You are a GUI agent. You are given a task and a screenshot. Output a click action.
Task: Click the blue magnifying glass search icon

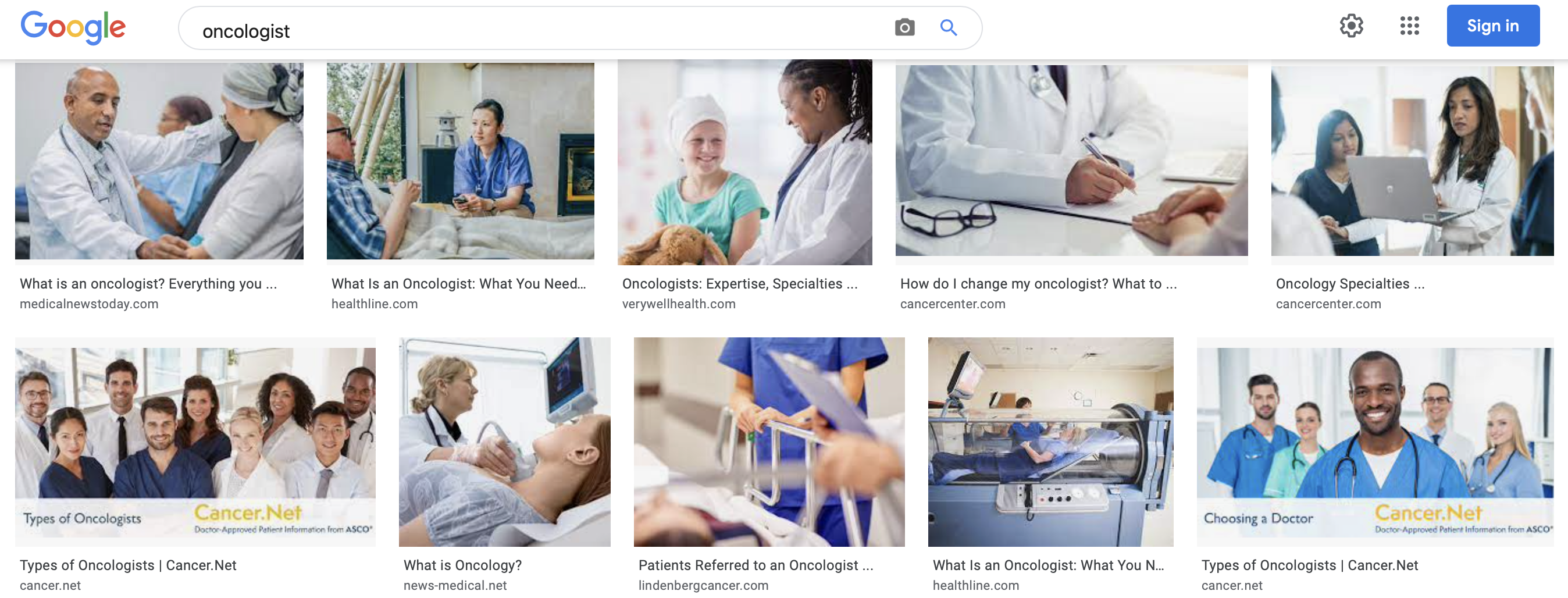point(949,27)
